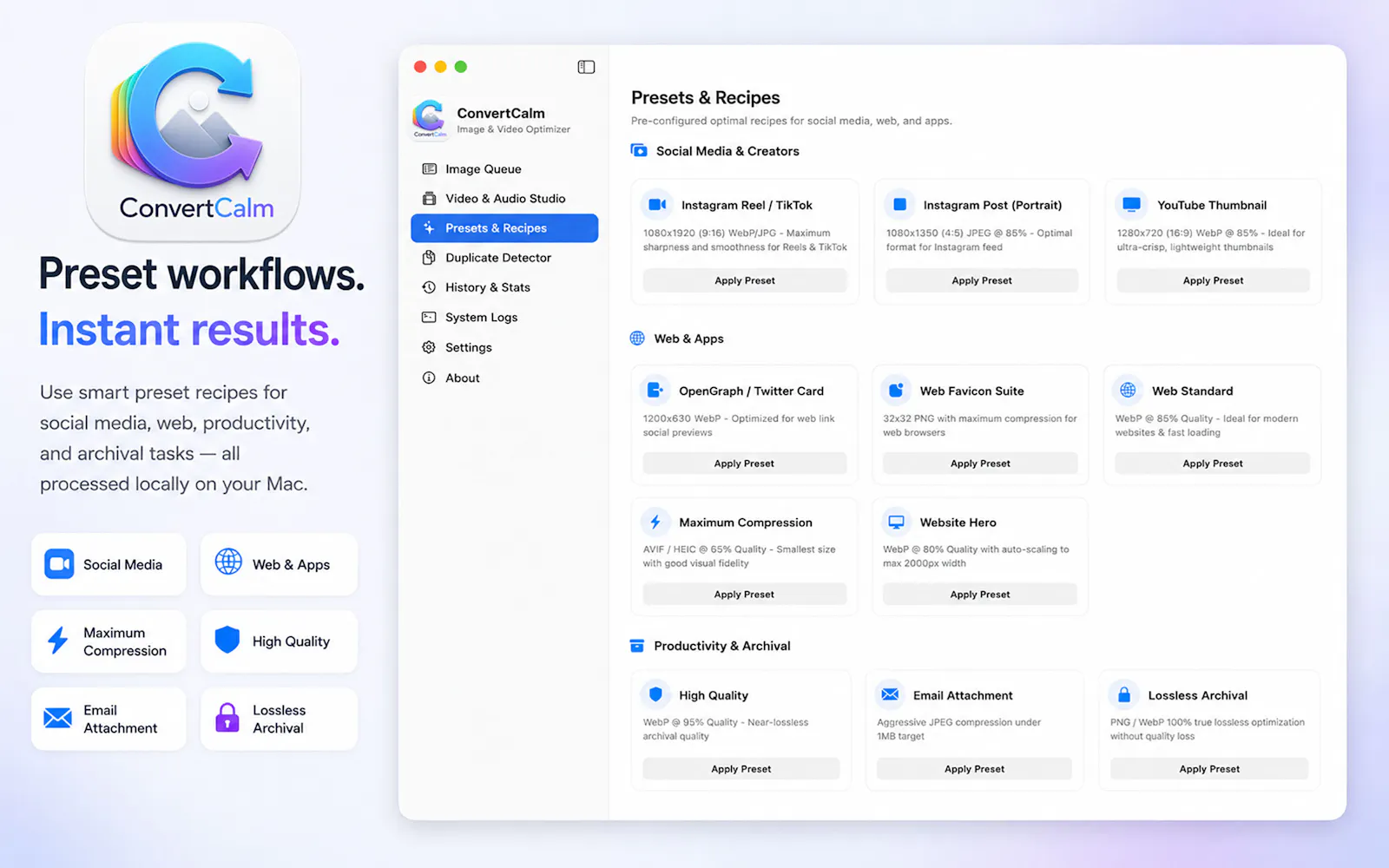This screenshot has height=868, width=1389.
Task: Click the History & Stats clock icon
Action: (429, 287)
